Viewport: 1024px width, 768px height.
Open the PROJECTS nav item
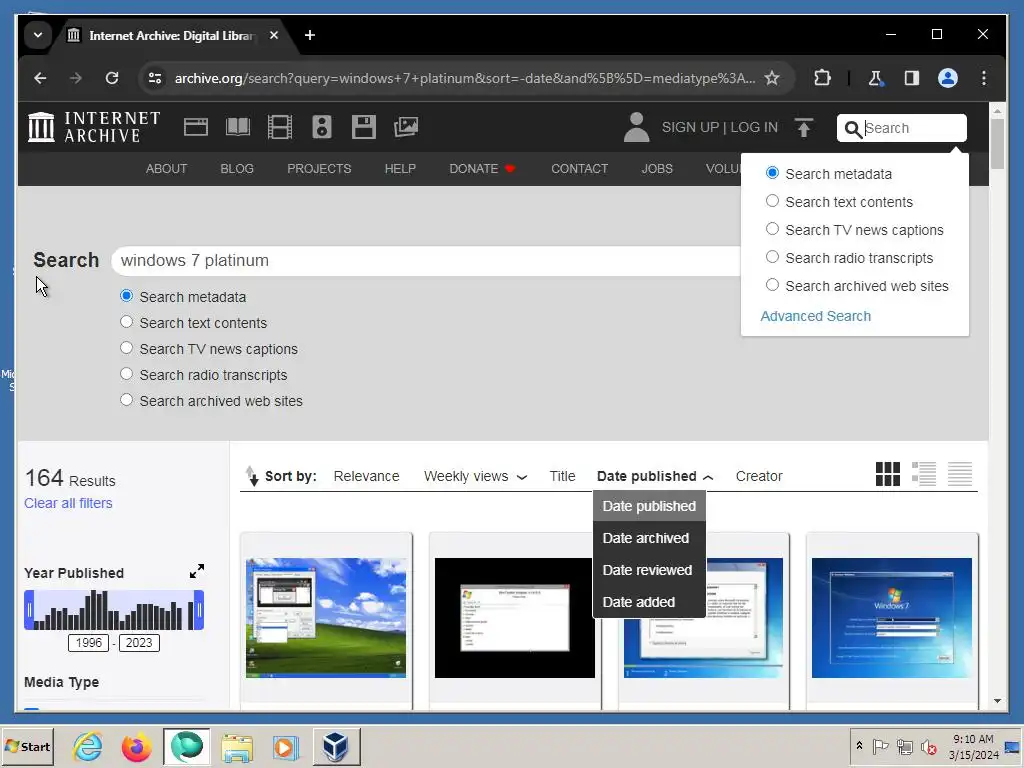pos(319,168)
